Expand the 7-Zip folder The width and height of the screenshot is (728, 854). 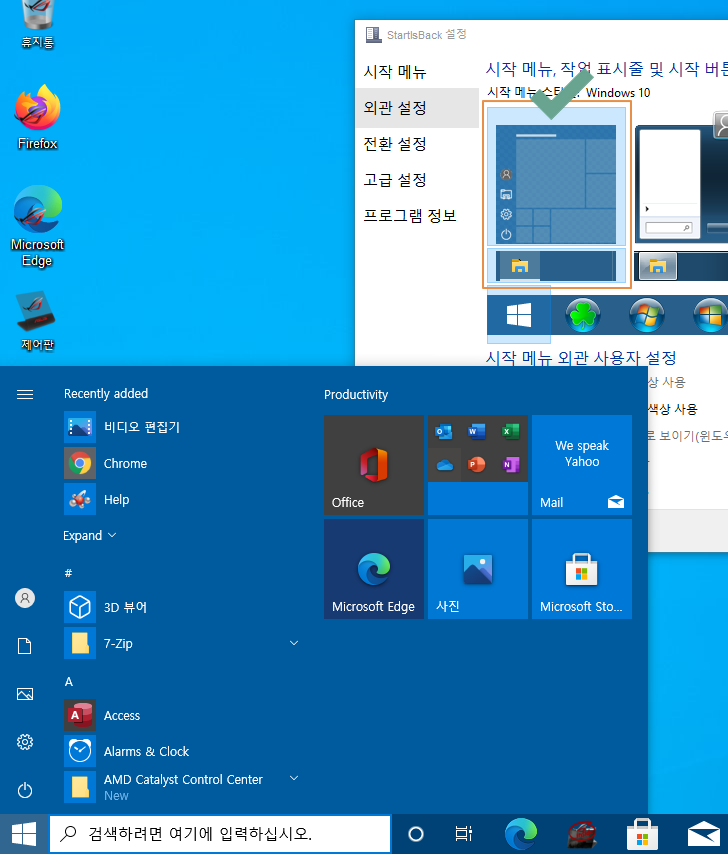pos(294,643)
